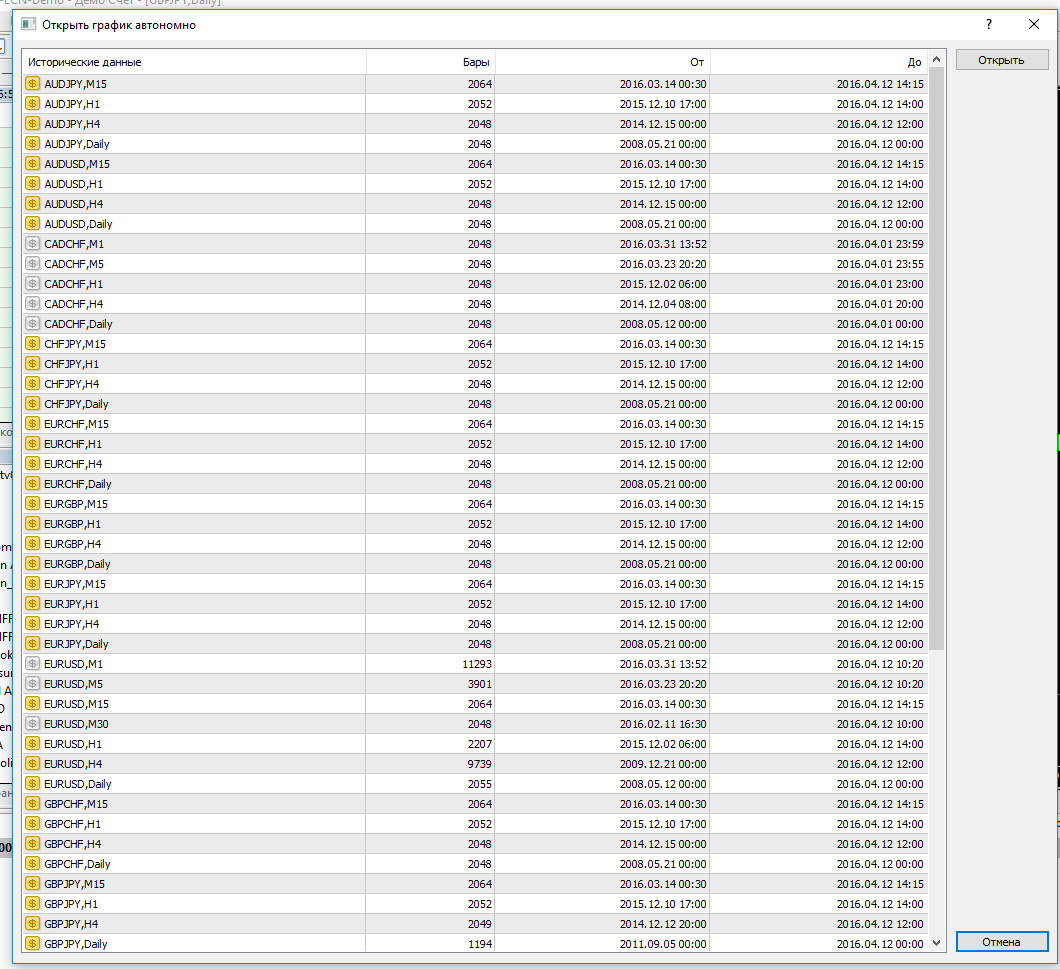Image resolution: width=1060 pixels, height=969 pixels.
Task: Select the EURCHF,M15 row
Action: coord(475,424)
